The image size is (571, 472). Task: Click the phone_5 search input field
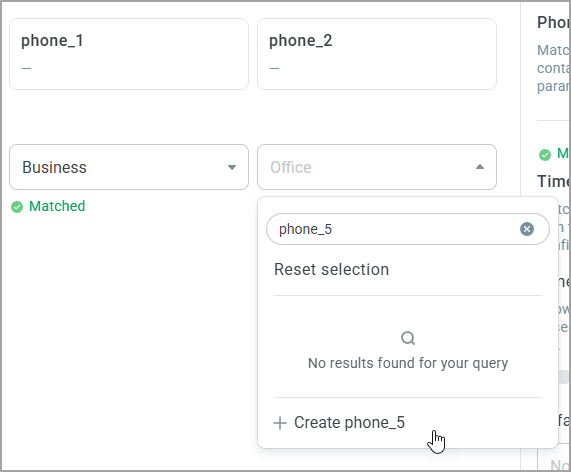tap(408, 229)
